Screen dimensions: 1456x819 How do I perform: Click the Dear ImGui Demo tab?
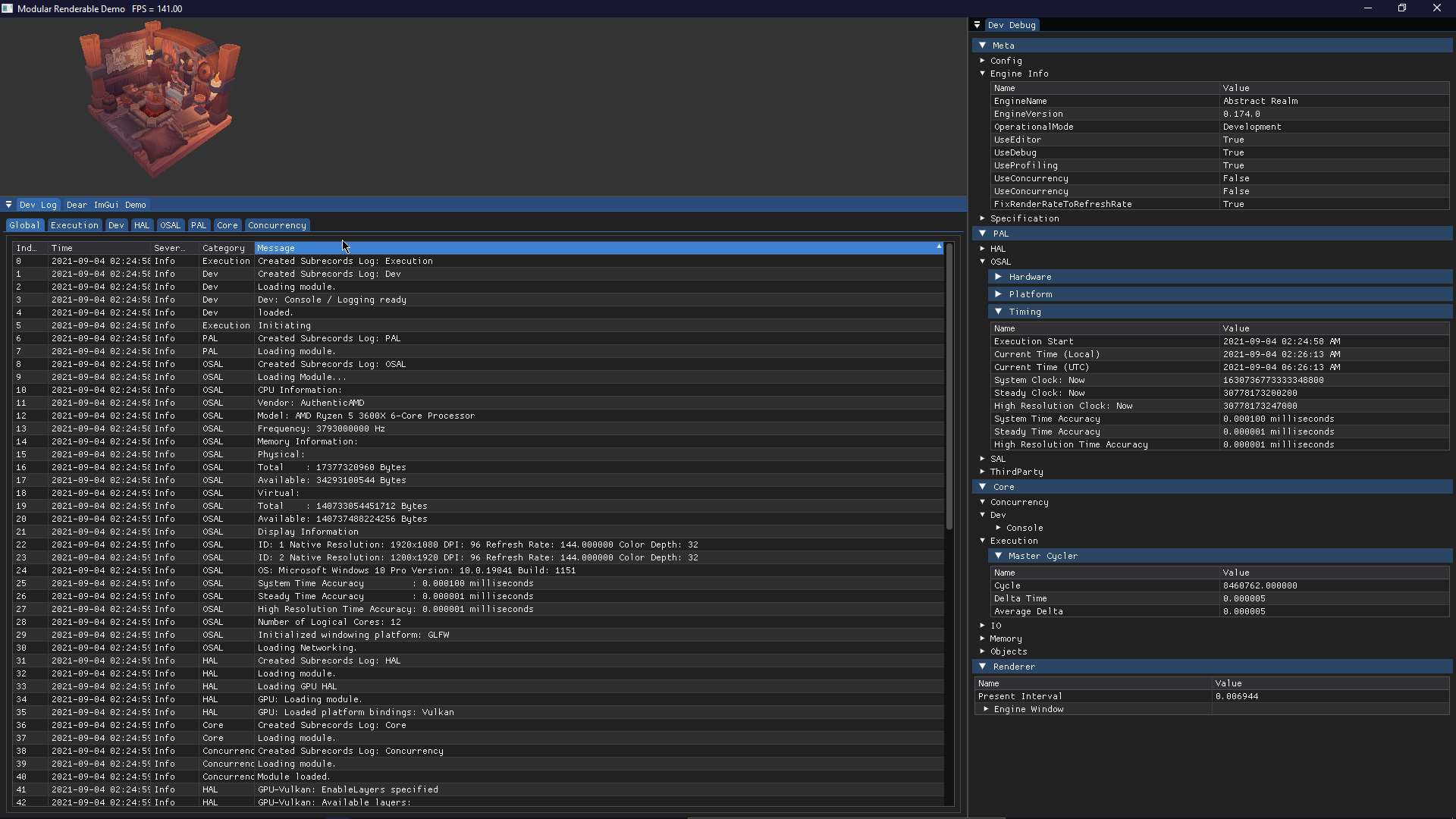coord(105,204)
